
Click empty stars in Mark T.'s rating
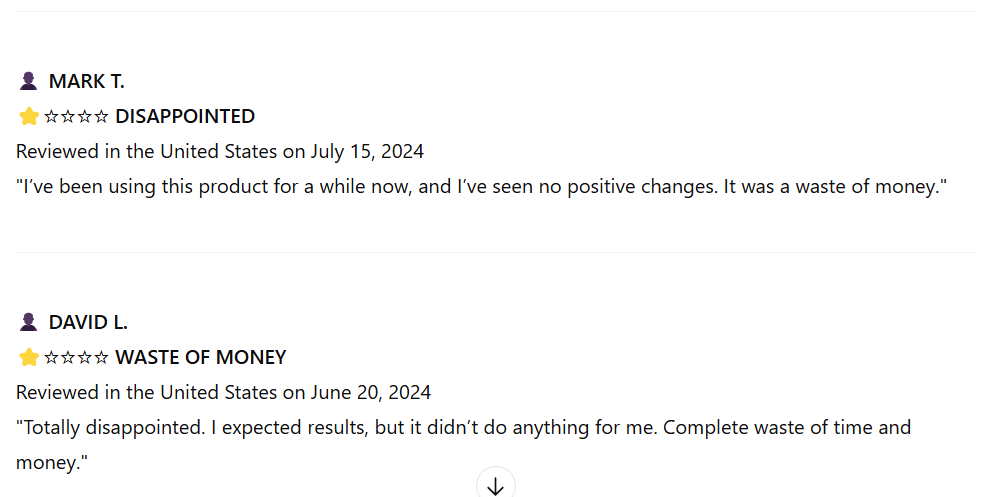[x=77, y=117]
